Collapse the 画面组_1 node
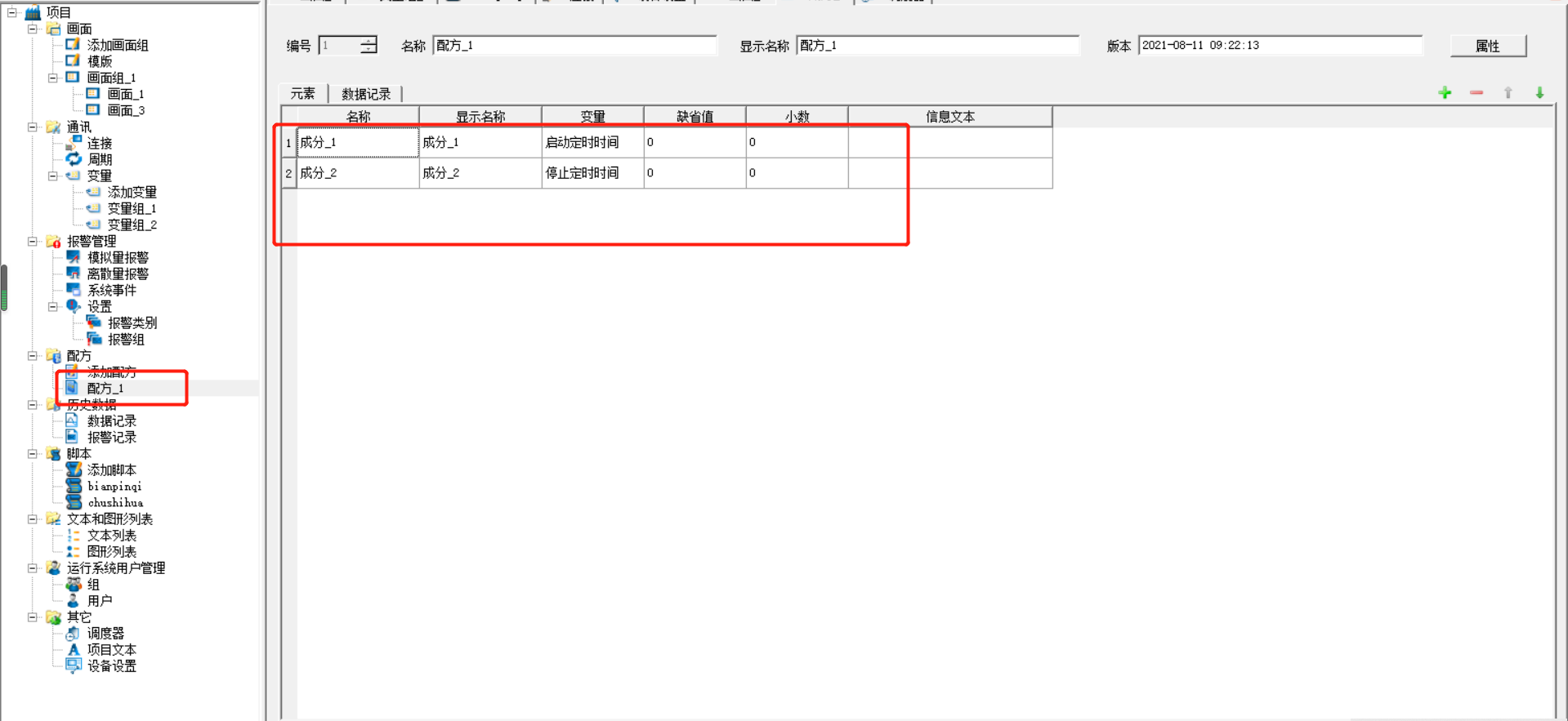 tap(53, 78)
